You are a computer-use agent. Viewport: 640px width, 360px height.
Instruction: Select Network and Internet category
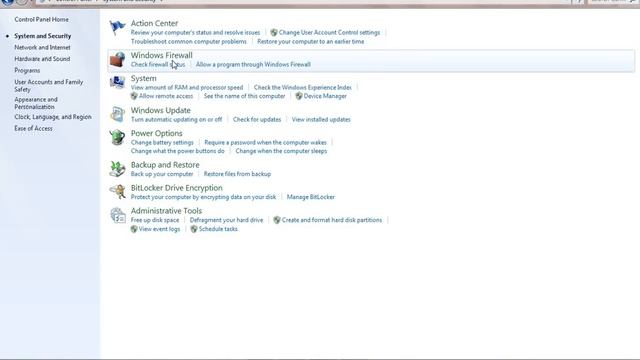tap(42, 47)
